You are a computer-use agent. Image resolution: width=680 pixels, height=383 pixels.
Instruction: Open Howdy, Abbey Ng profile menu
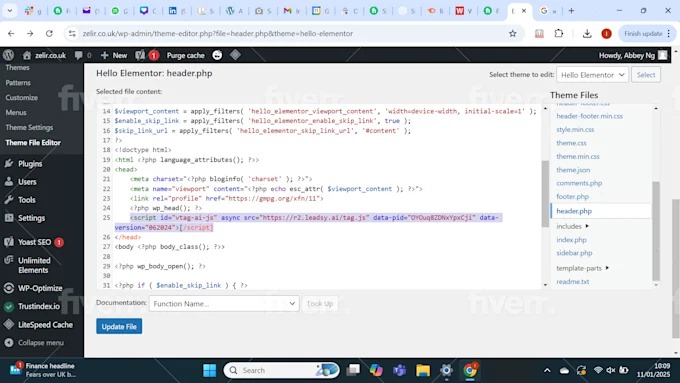(633, 55)
